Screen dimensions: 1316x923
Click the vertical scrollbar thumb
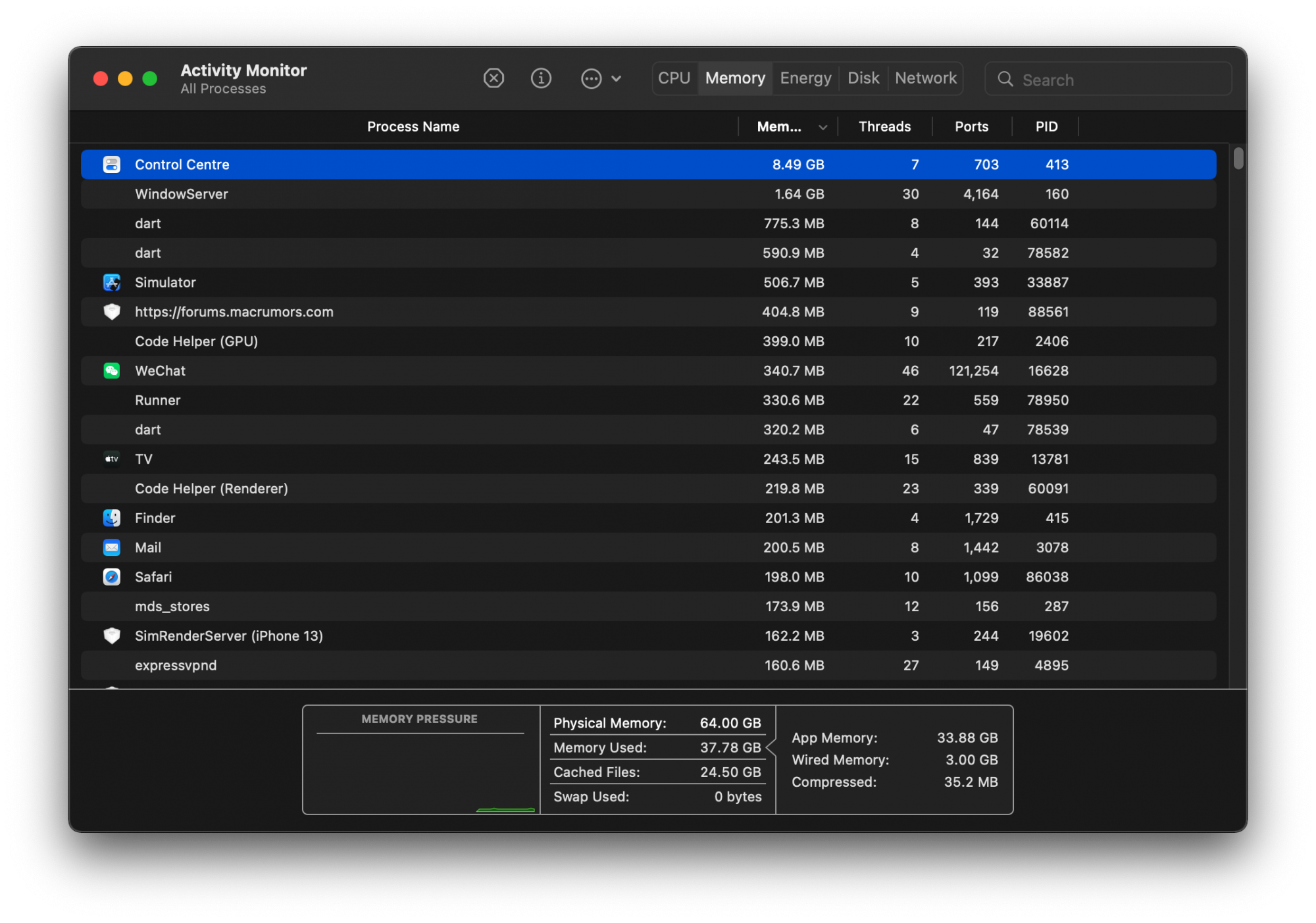click(x=1238, y=159)
